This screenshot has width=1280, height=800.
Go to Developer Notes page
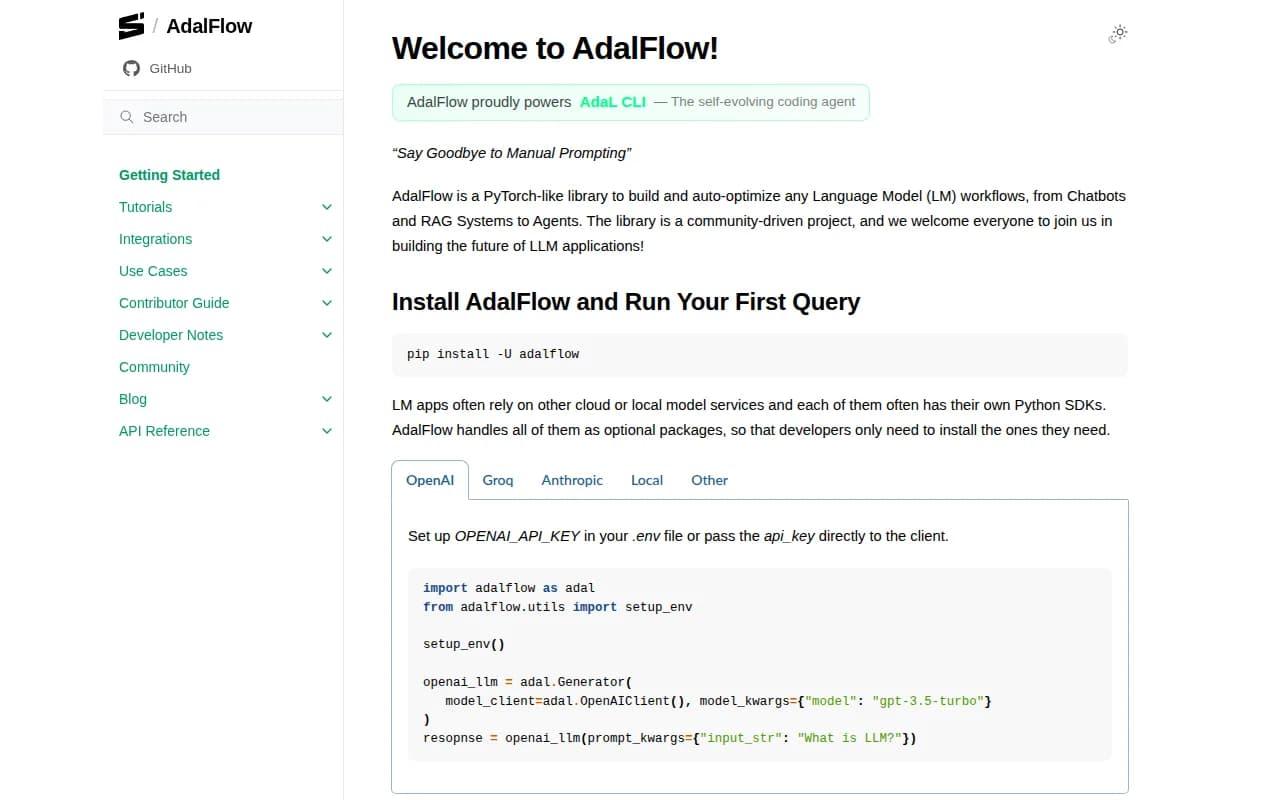pos(171,335)
